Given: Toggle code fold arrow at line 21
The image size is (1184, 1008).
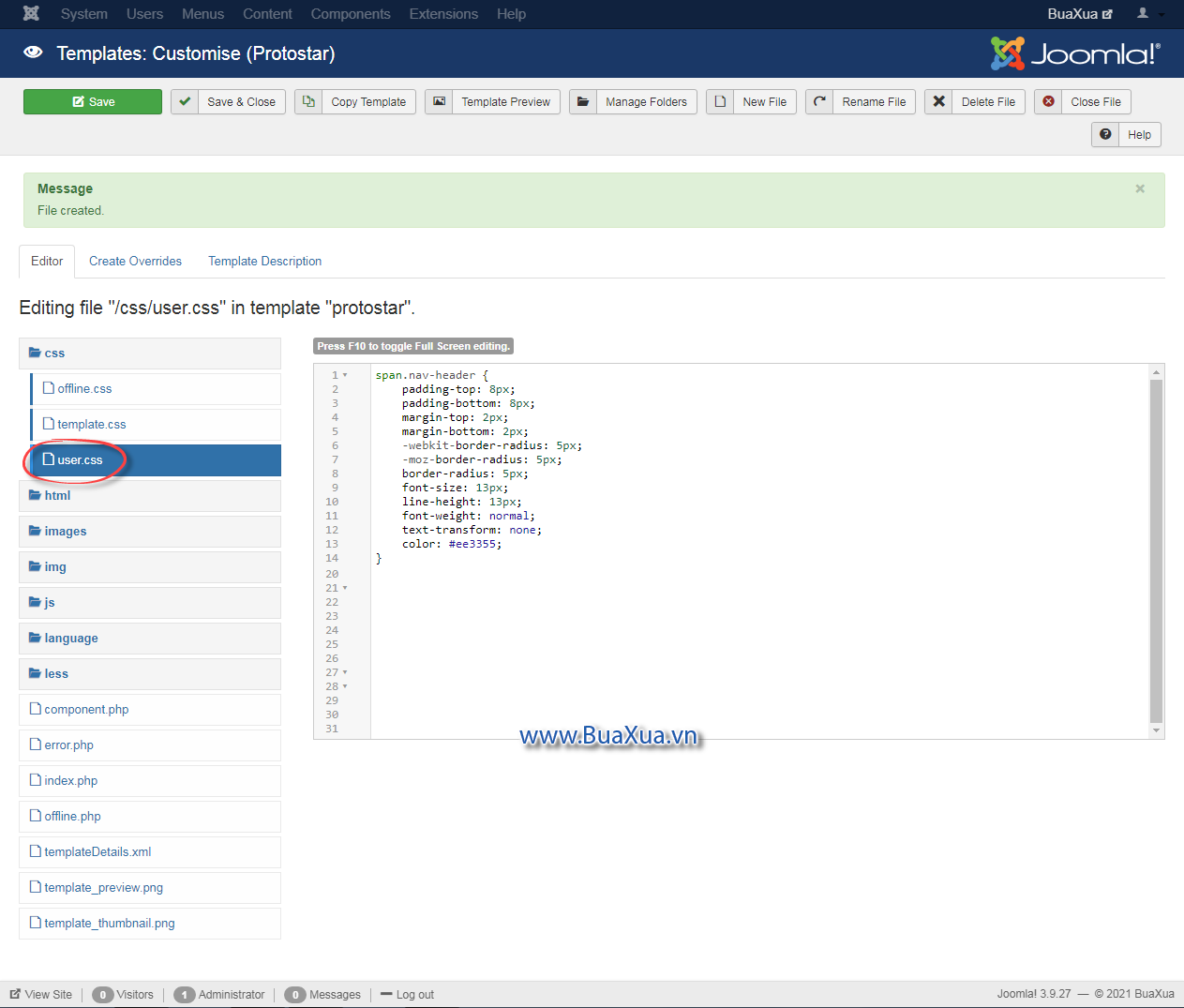Looking at the screenshot, I should tap(345, 588).
